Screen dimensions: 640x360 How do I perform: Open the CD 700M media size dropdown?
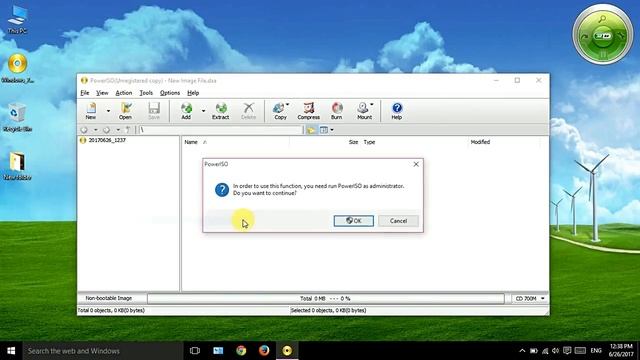529,299
